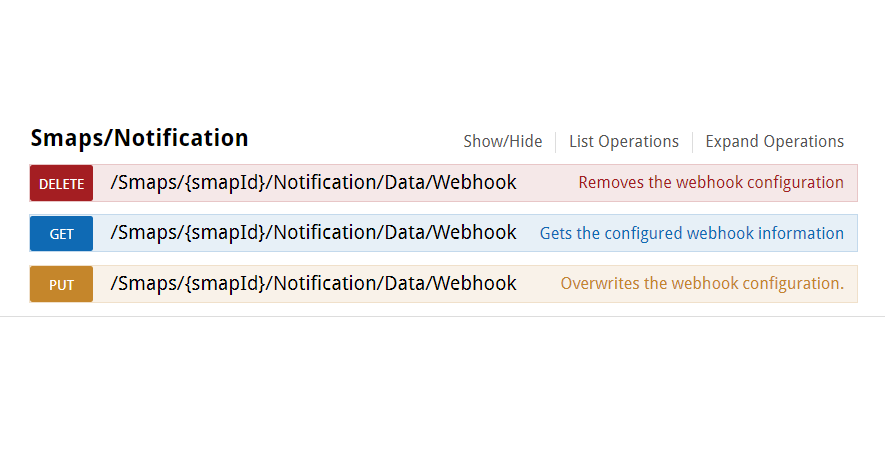Click the word Webhook in PUT path
The height and width of the screenshot is (457, 885).
click(x=474, y=283)
